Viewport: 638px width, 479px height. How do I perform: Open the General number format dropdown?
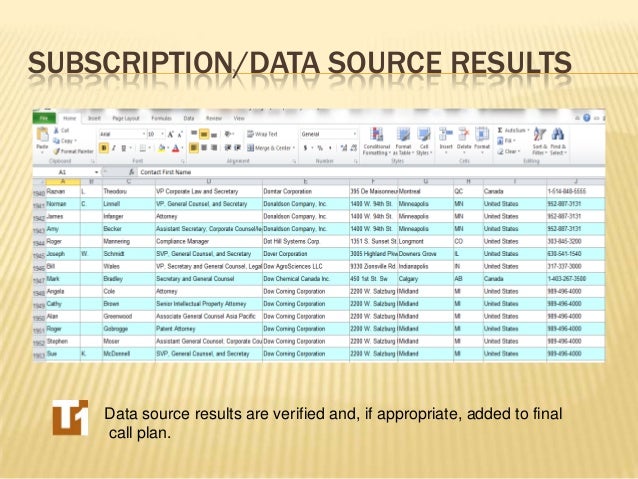click(x=354, y=134)
